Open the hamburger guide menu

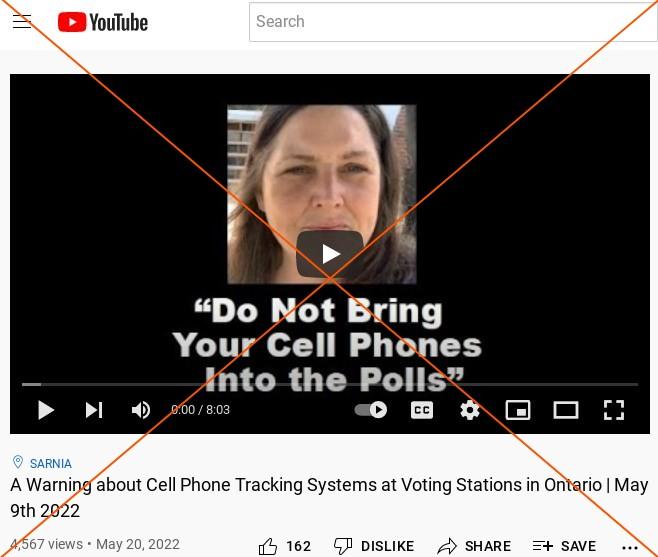click(x=22, y=21)
